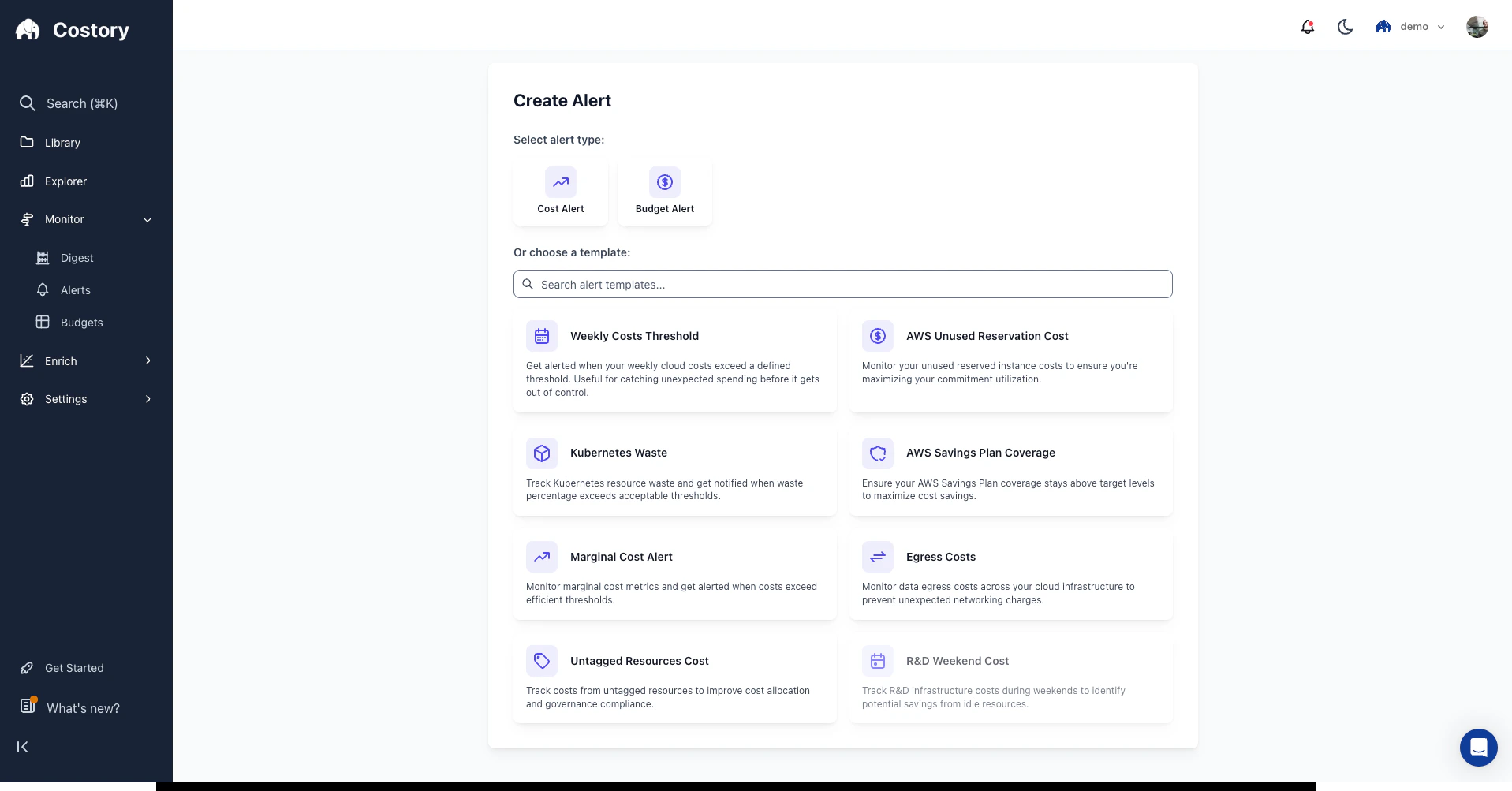1512x791 pixels.
Task: Open the Intercom chat bubble
Action: click(x=1478, y=747)
